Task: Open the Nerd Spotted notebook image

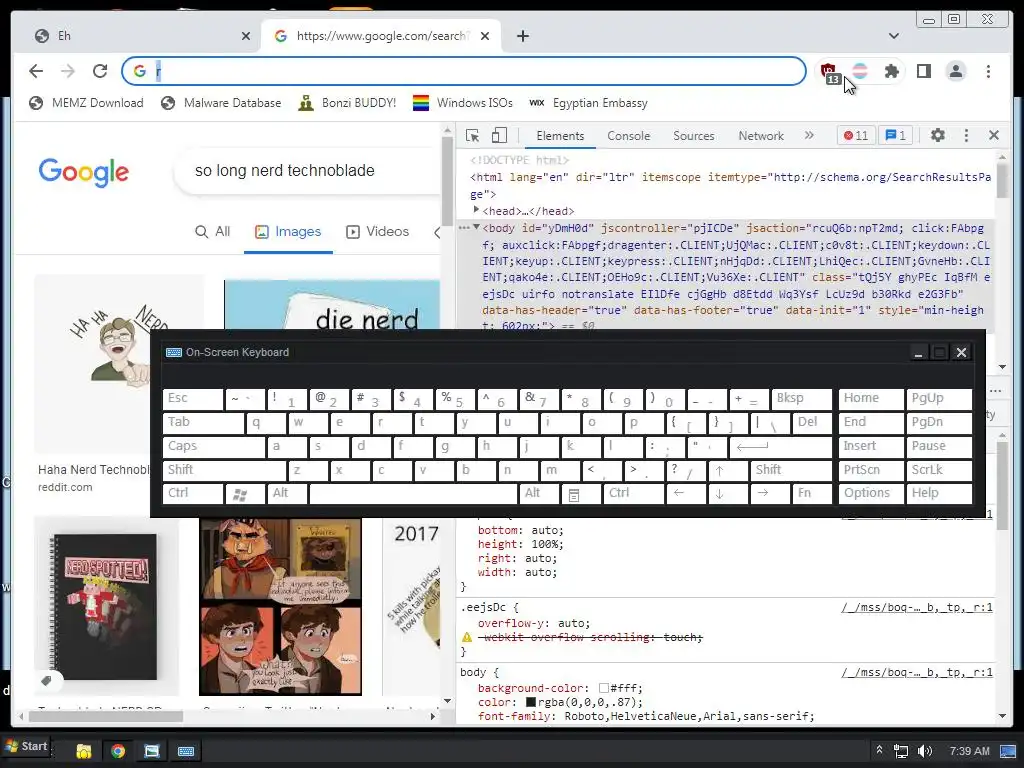Action: (106, 605)
